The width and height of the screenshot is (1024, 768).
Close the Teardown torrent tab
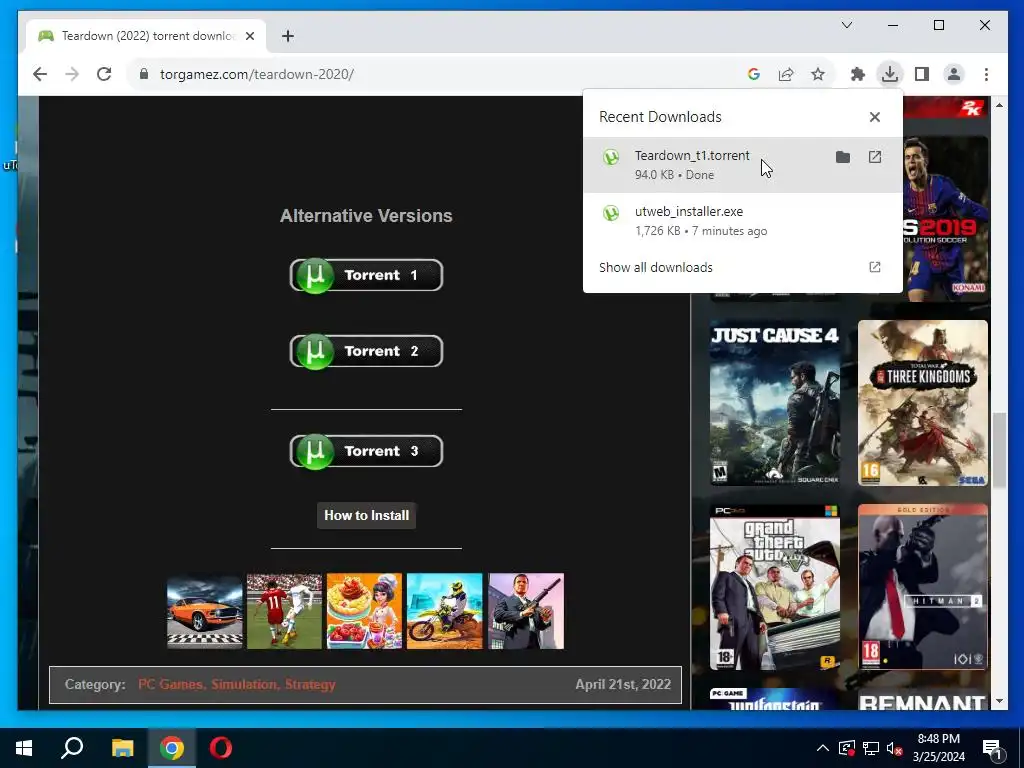[249, 36]
